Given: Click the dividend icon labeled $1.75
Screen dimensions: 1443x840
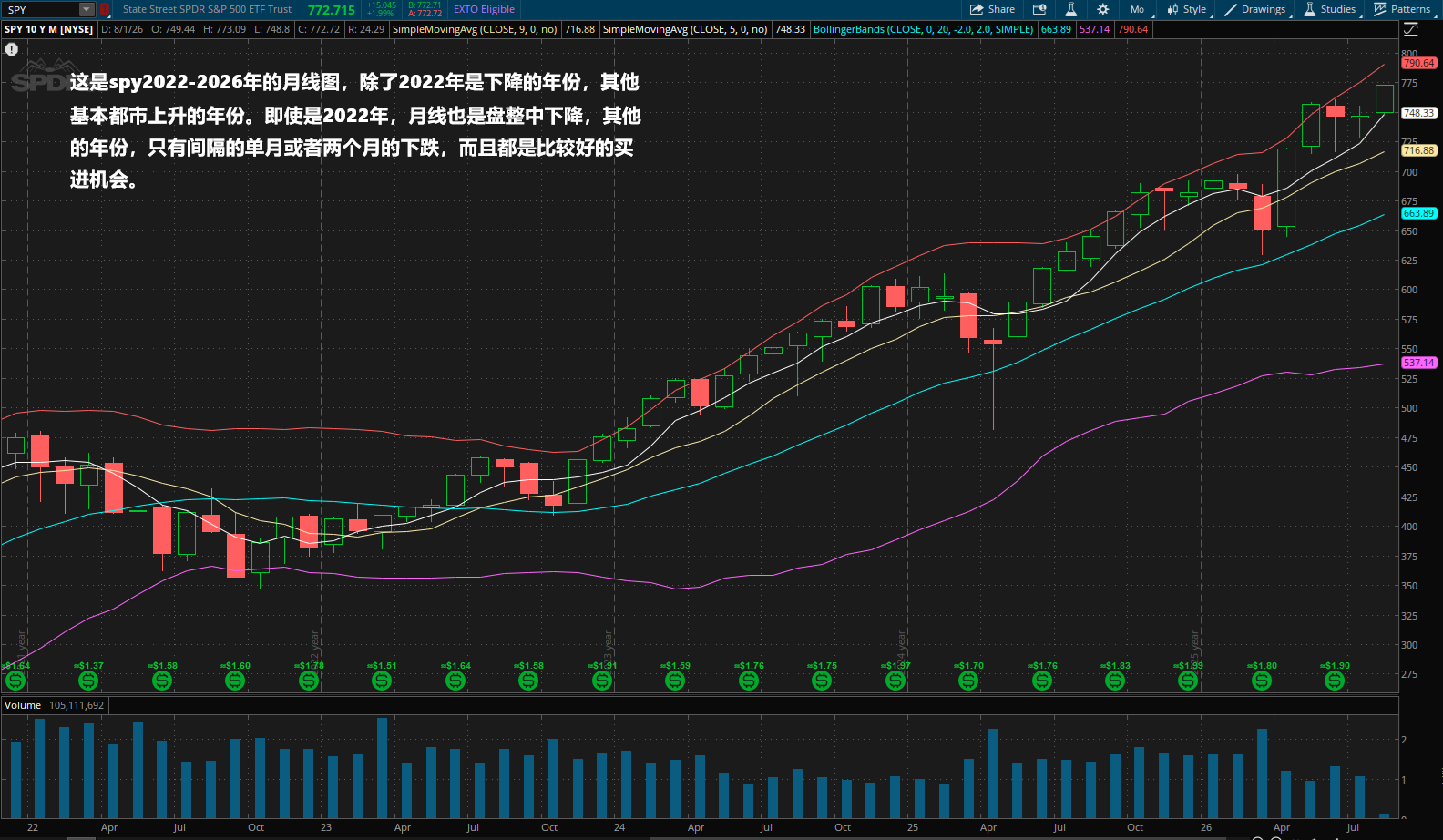Looking at the screenshot, I should pos(822,681).
